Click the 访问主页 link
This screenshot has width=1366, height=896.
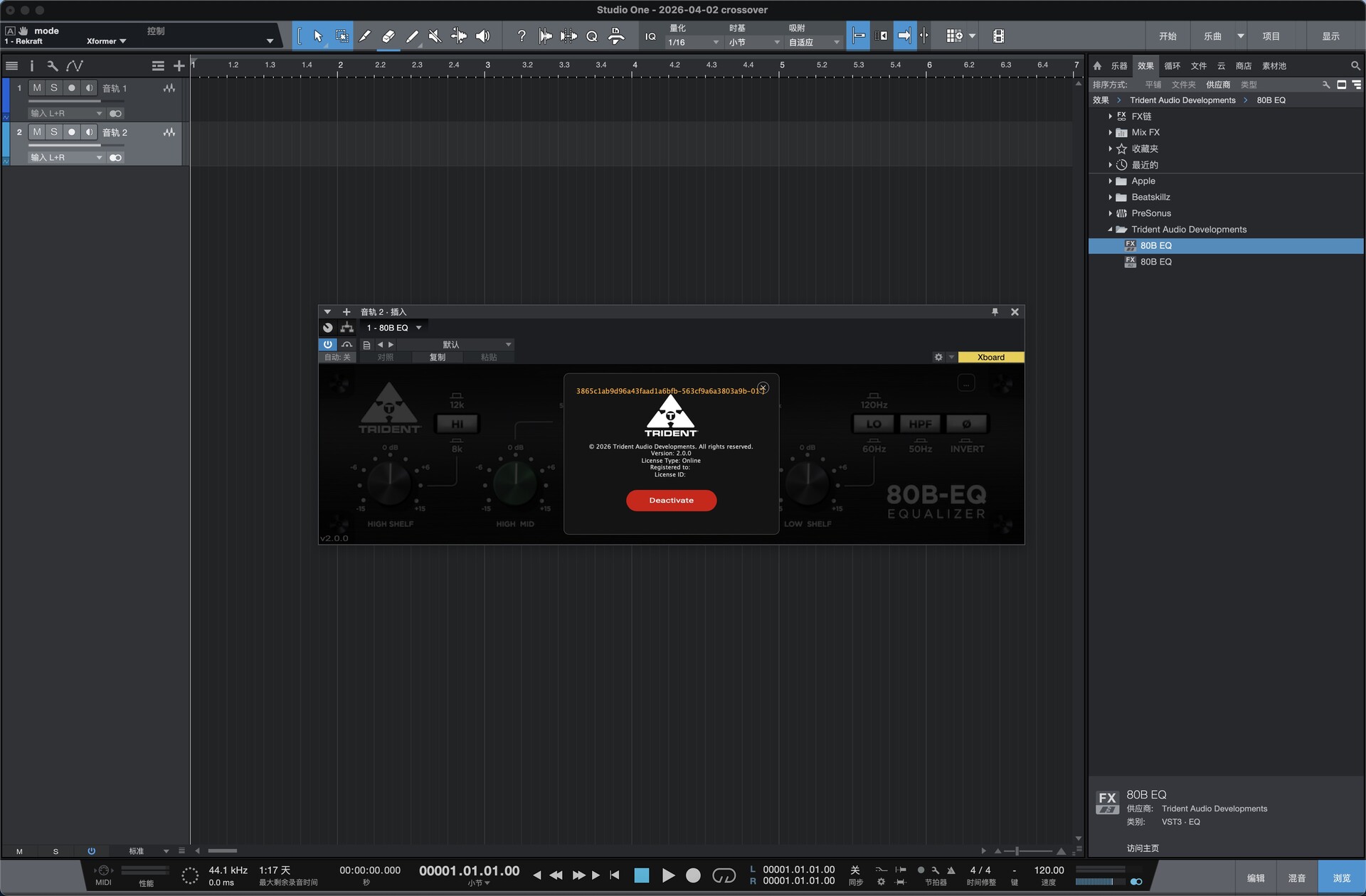pyautogui.click(x=1143, y=848)
